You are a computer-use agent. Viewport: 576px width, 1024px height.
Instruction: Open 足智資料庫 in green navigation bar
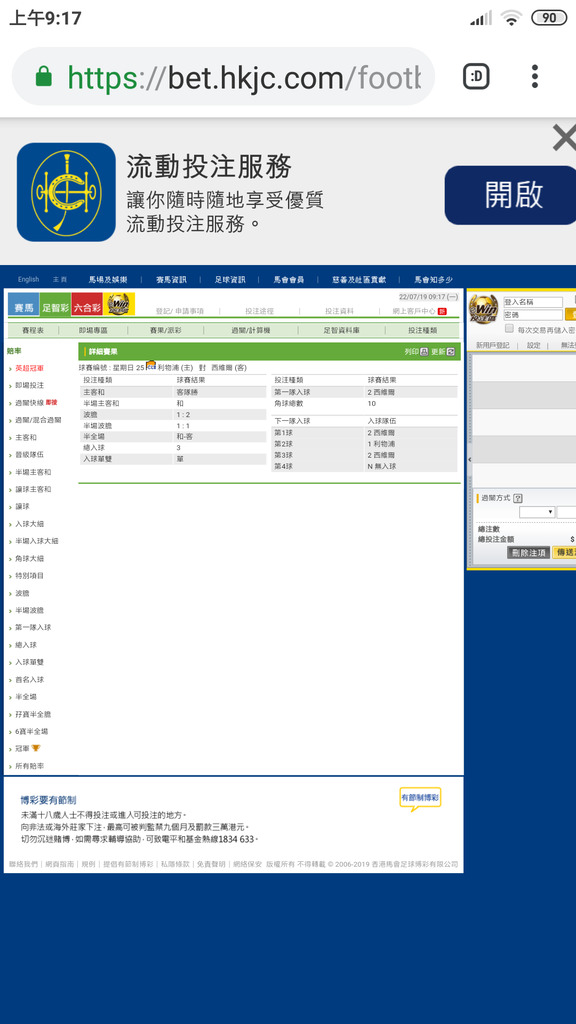pyautogui.click(x=341, y=331)
